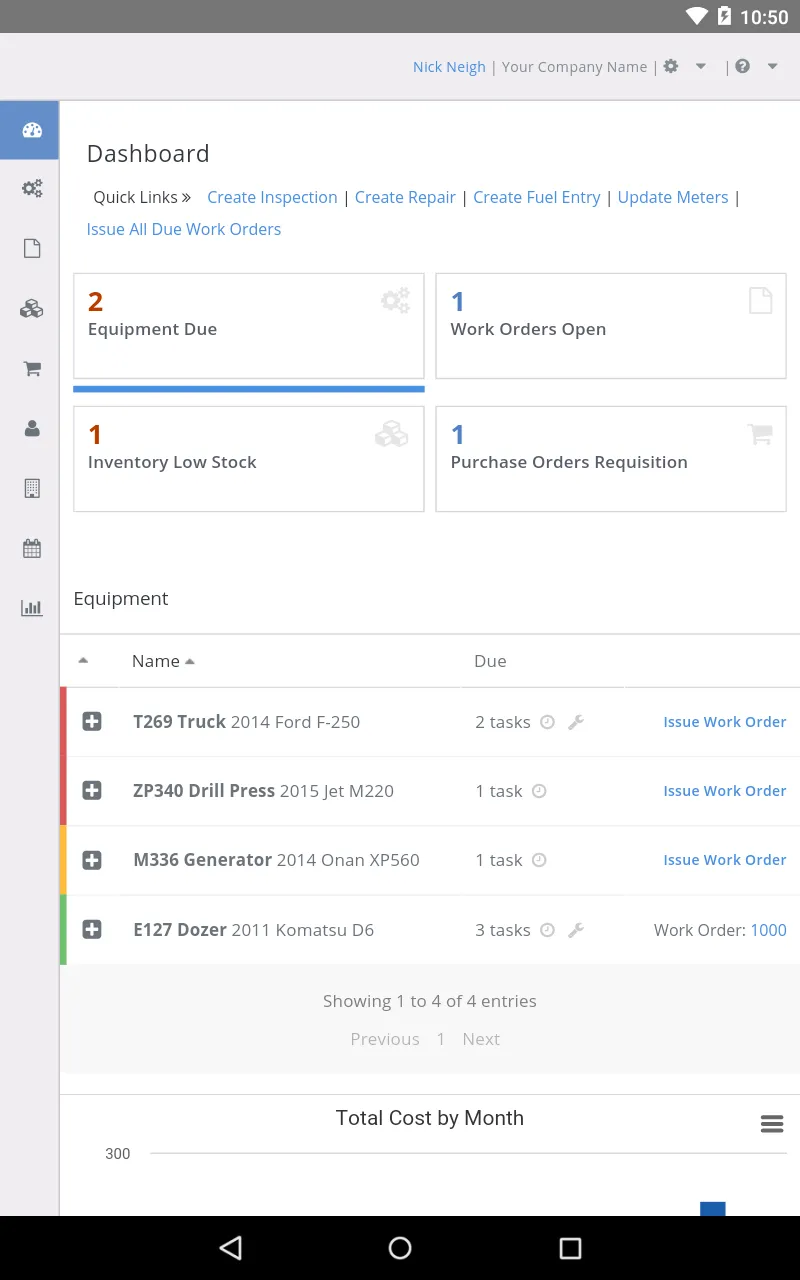This screenshot has width=800, height=1280.
Task: Select the Work Orders Open summary card
Action: (610, 326)
